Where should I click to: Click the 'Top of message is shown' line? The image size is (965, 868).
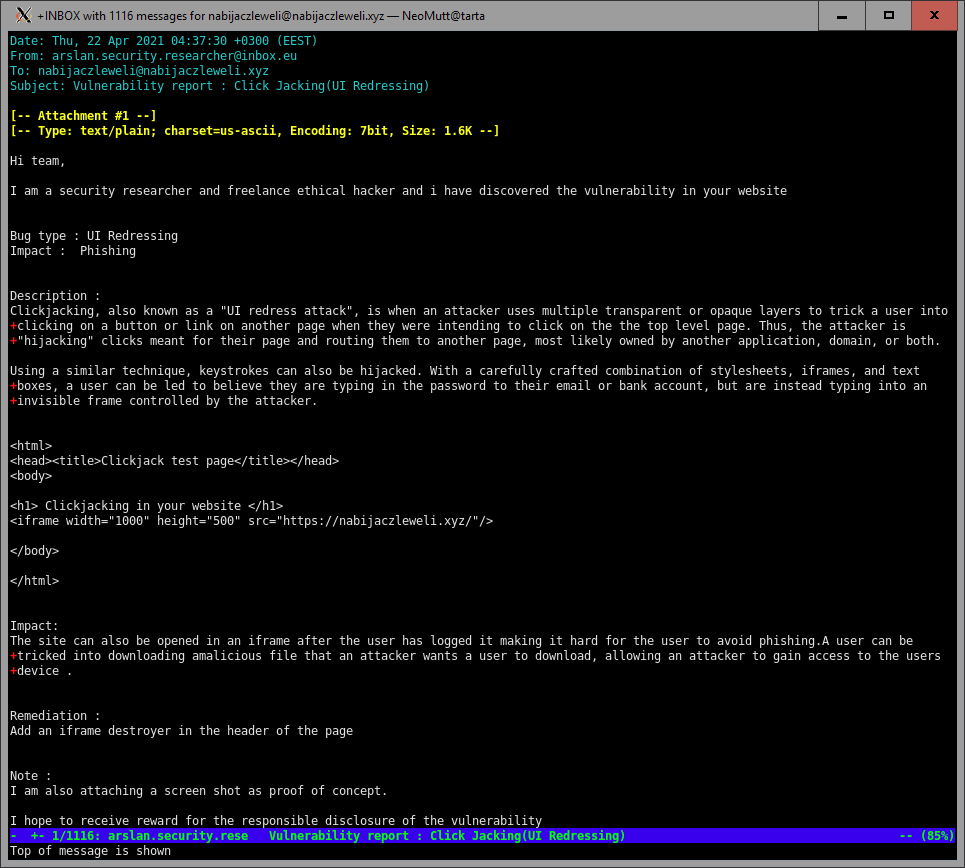click(90, 851)
